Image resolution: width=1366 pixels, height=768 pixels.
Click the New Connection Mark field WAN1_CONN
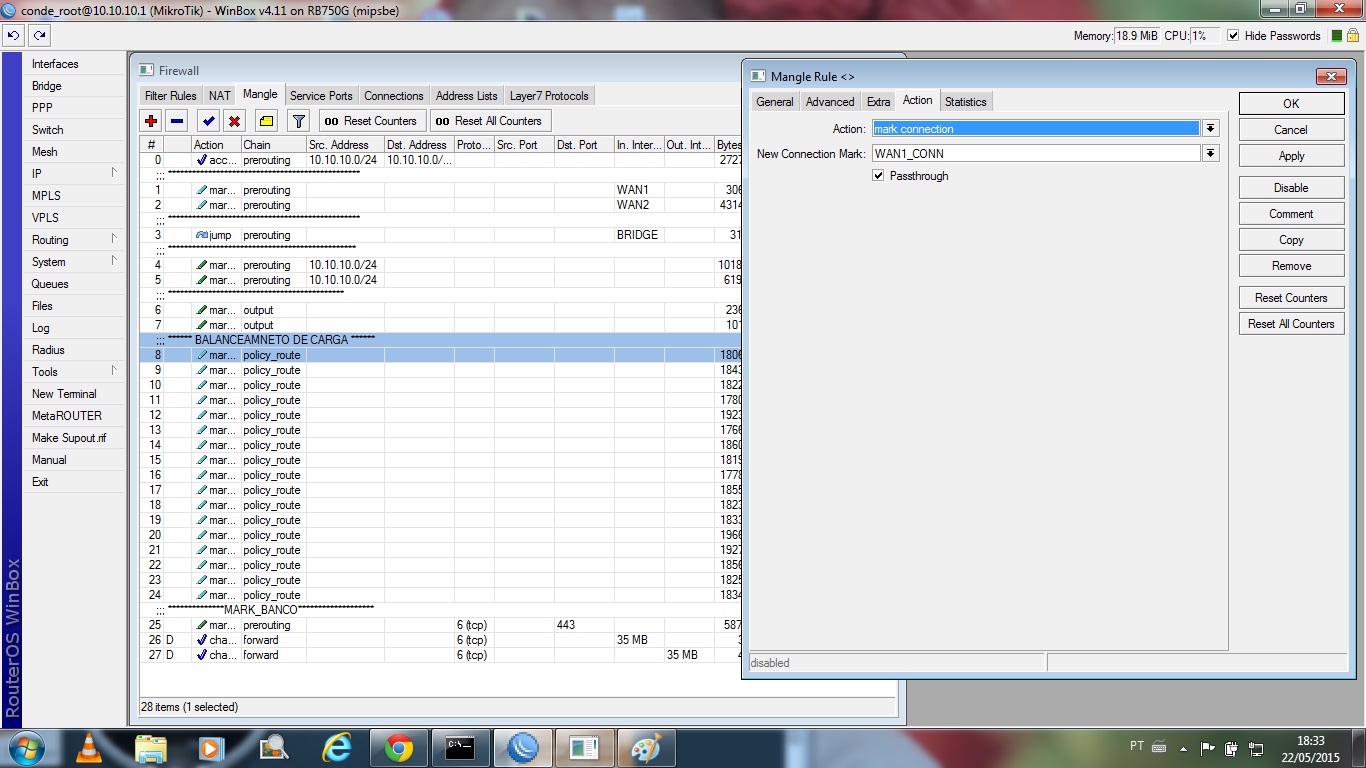pyautogui.click(x=1036, y=154)
